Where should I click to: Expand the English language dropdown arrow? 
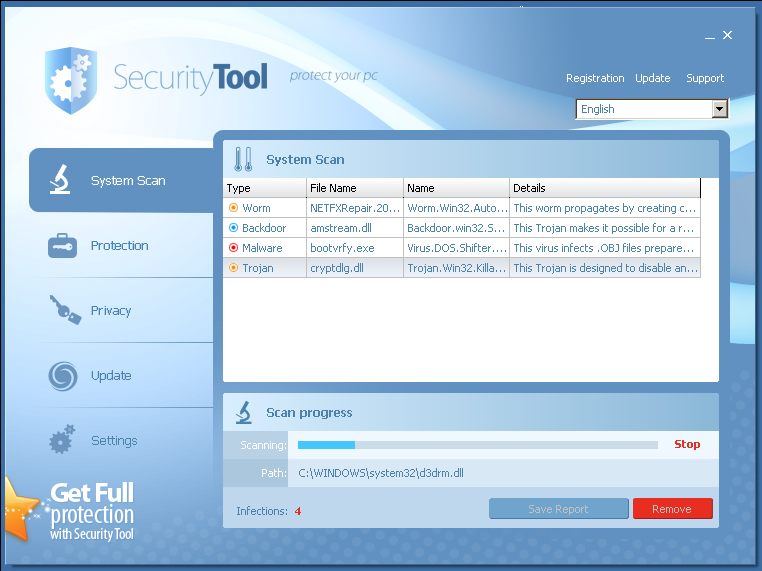point(720,109)
